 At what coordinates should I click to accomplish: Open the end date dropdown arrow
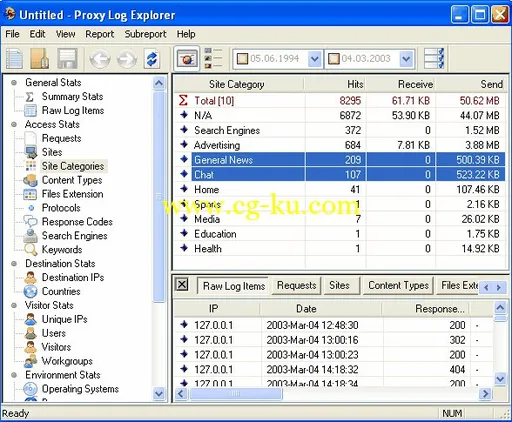click(x=406, y=59)
